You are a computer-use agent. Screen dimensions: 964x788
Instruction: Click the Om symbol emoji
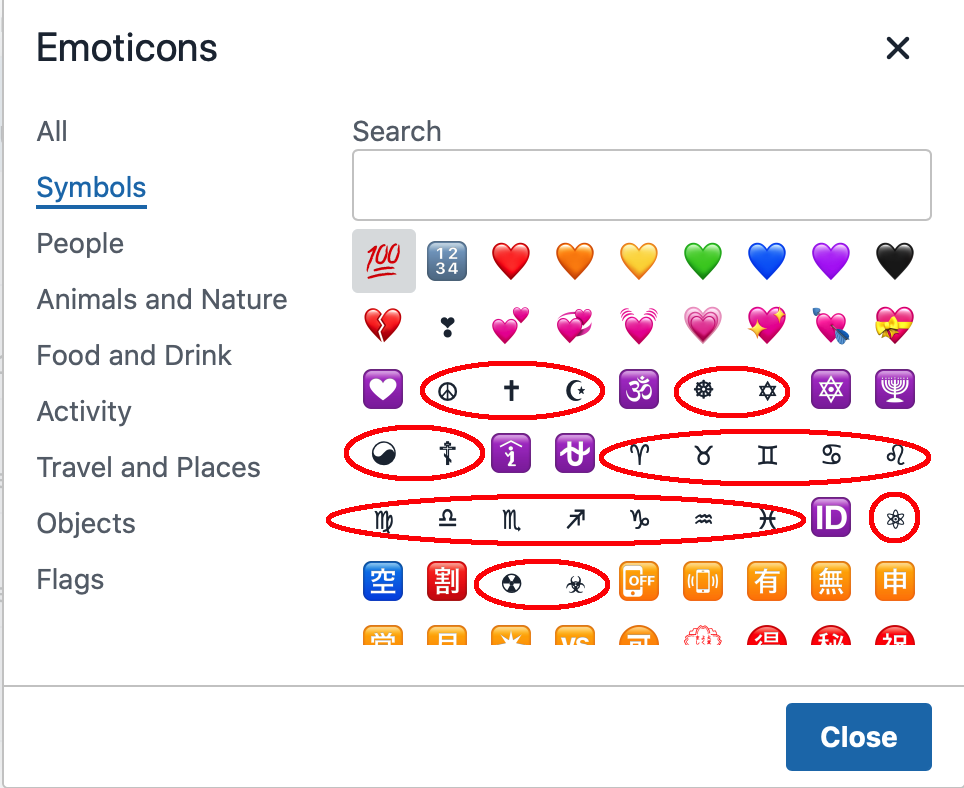tap(639, 390)
